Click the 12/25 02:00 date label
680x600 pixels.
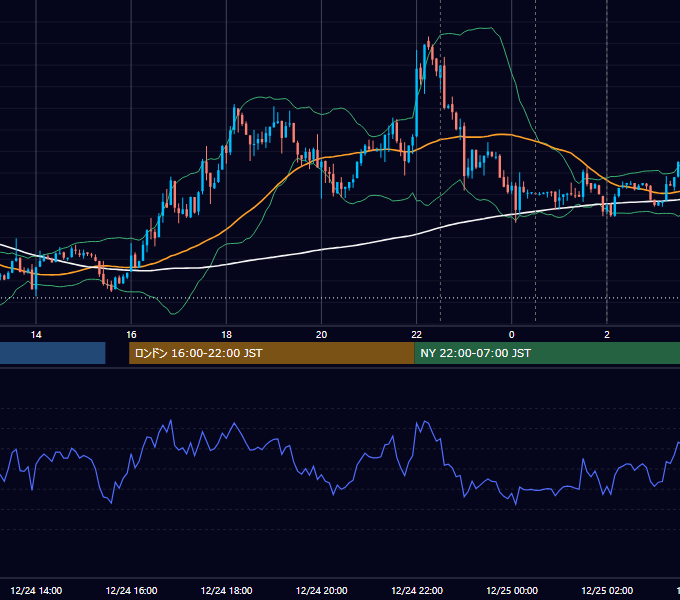(x=607, y=591)
